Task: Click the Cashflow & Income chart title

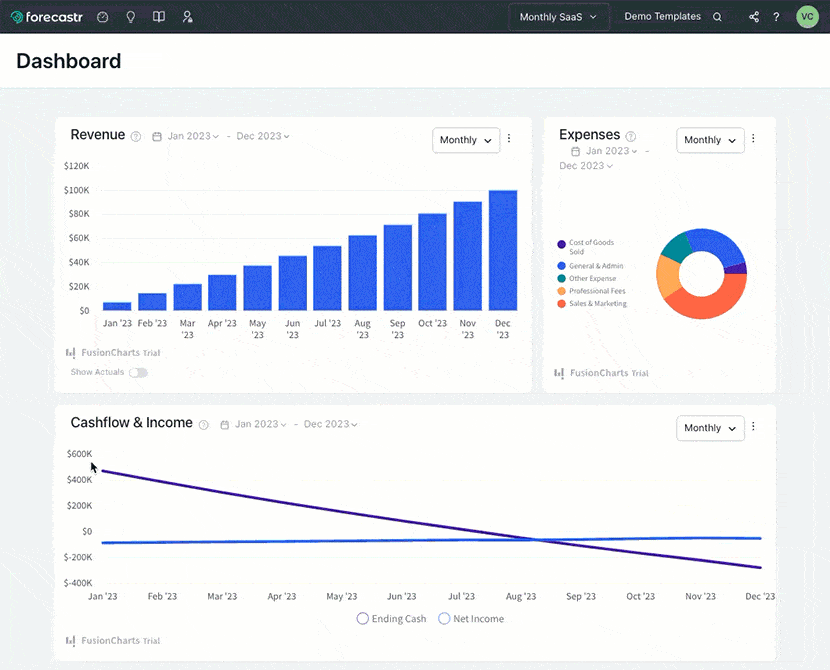Action: pyautogui.click(x=131, y=423)
